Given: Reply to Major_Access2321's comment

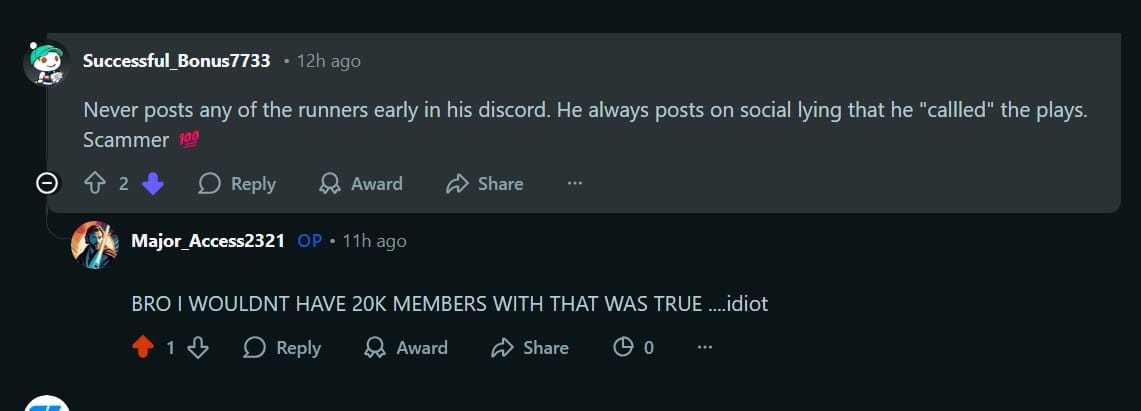Looking at the screenshot, I should click(x=282, y=348).
